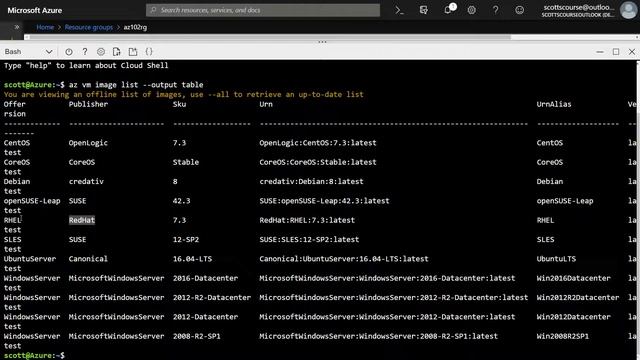Open the notifications bell
The height and width of the screenshot is (360, 640).
pos(449,10)
